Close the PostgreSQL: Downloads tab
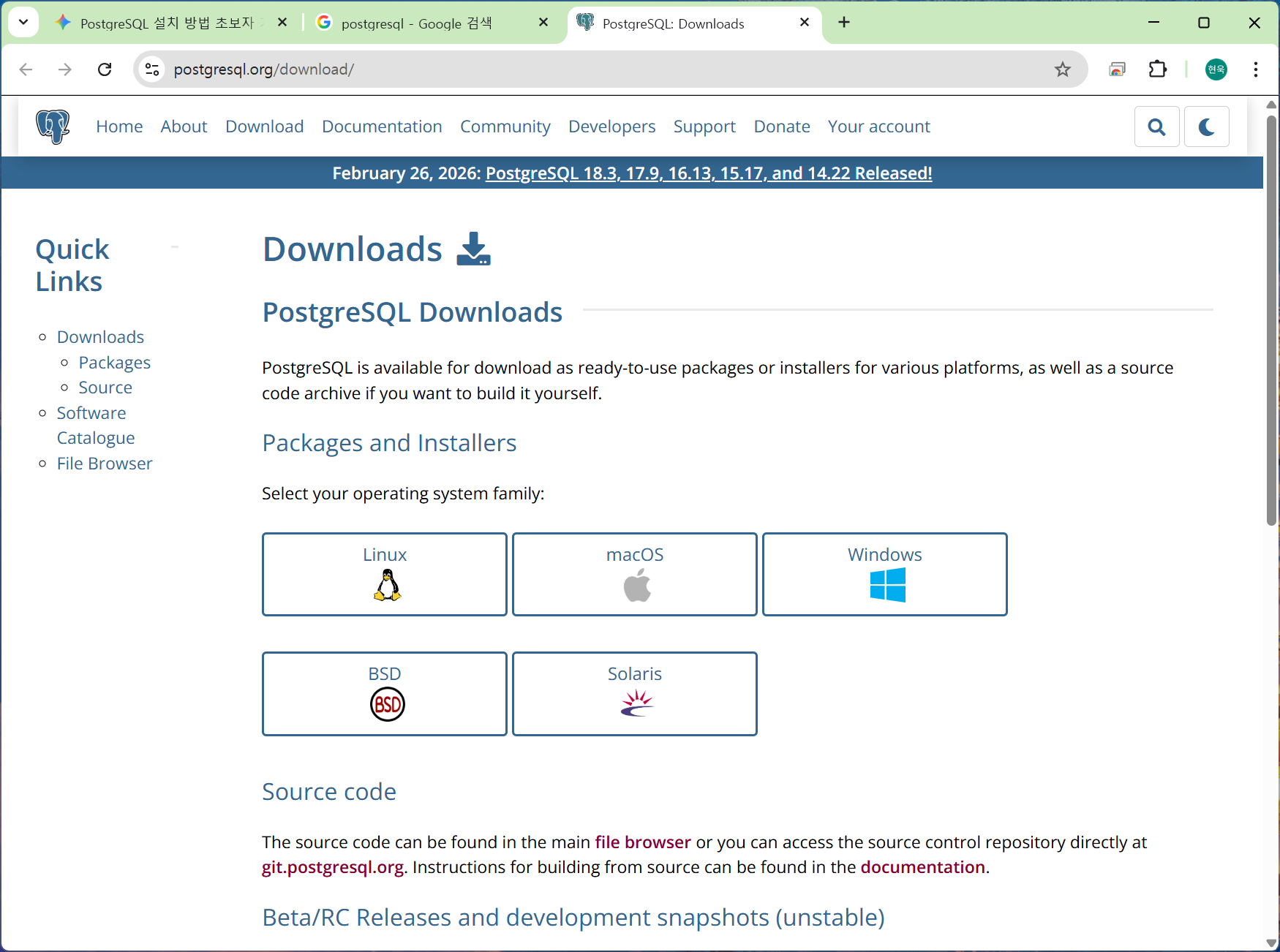The image size is (1280, 952). [x=805, y=23]
